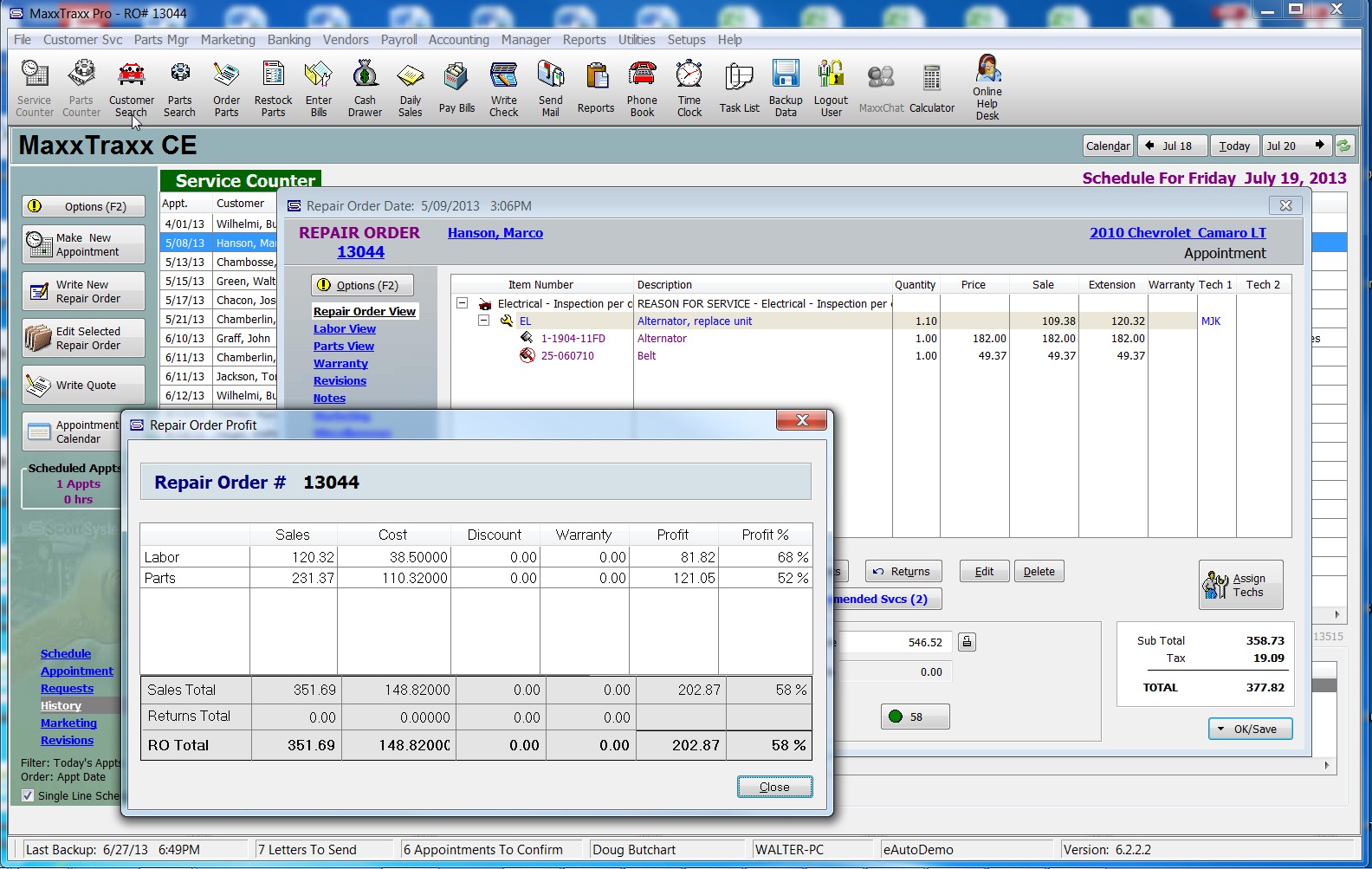The width and height of the screenshot is (1372, 869).
Task: Click the green schedule refresh icon
Action: pos(1343,146)
